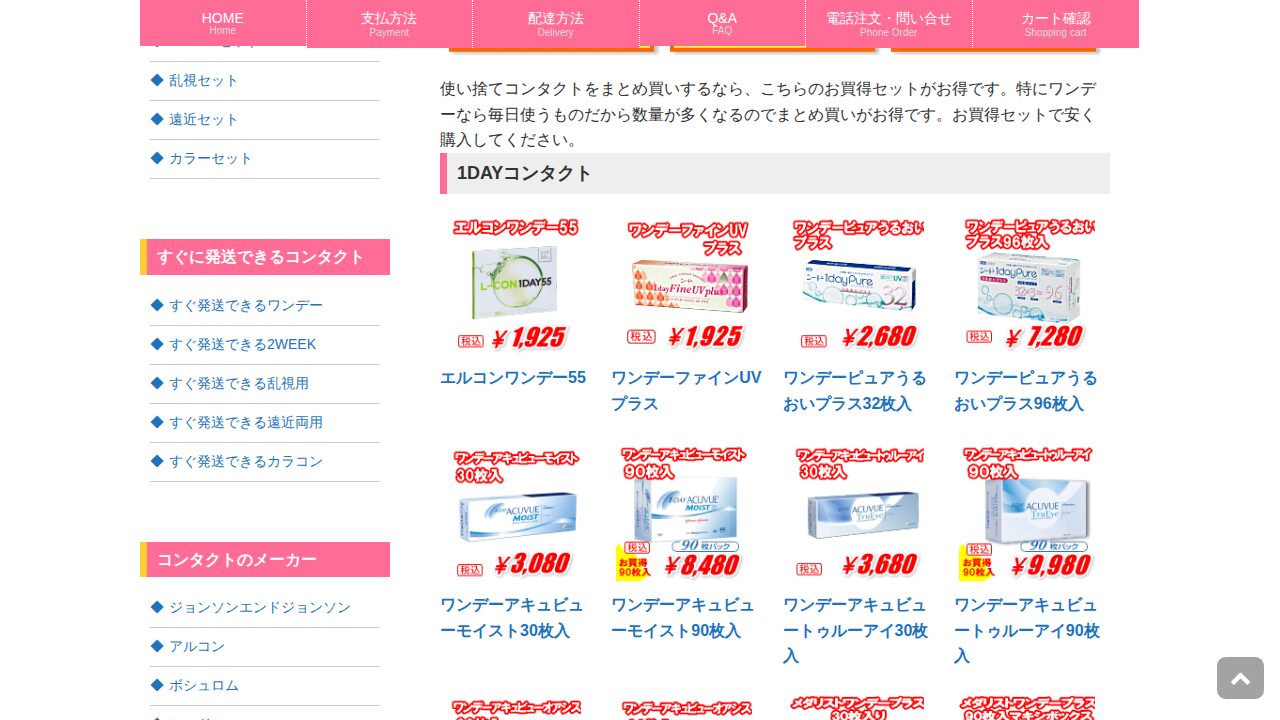Click ワンデーピュアうるおいプラス32枚入 product image
Image resolution: width=1280 pixels, height=720 pixels.
[x=857, y=285]
